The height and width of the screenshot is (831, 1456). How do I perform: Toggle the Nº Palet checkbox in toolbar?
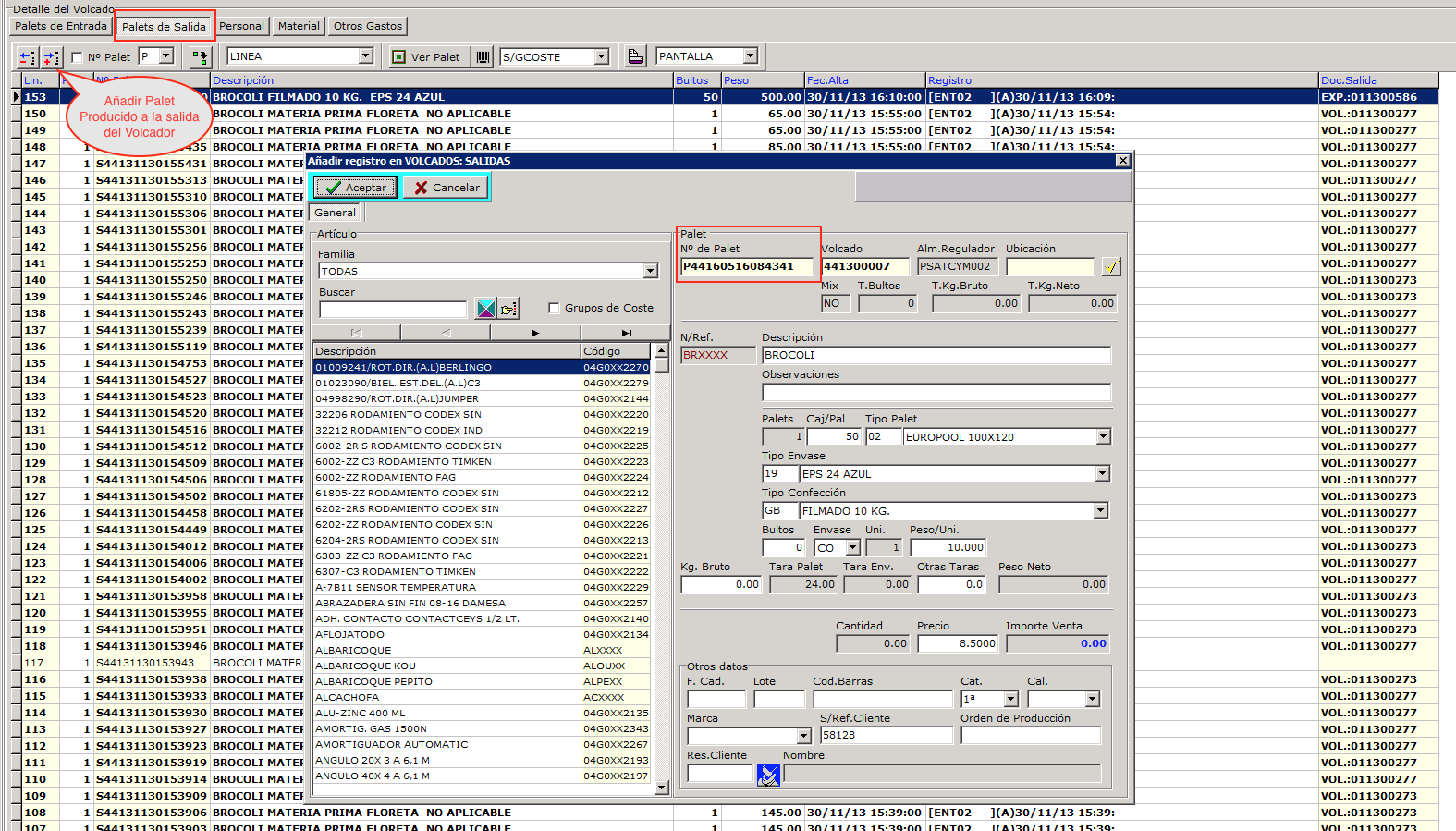click(x=77, y=57)
